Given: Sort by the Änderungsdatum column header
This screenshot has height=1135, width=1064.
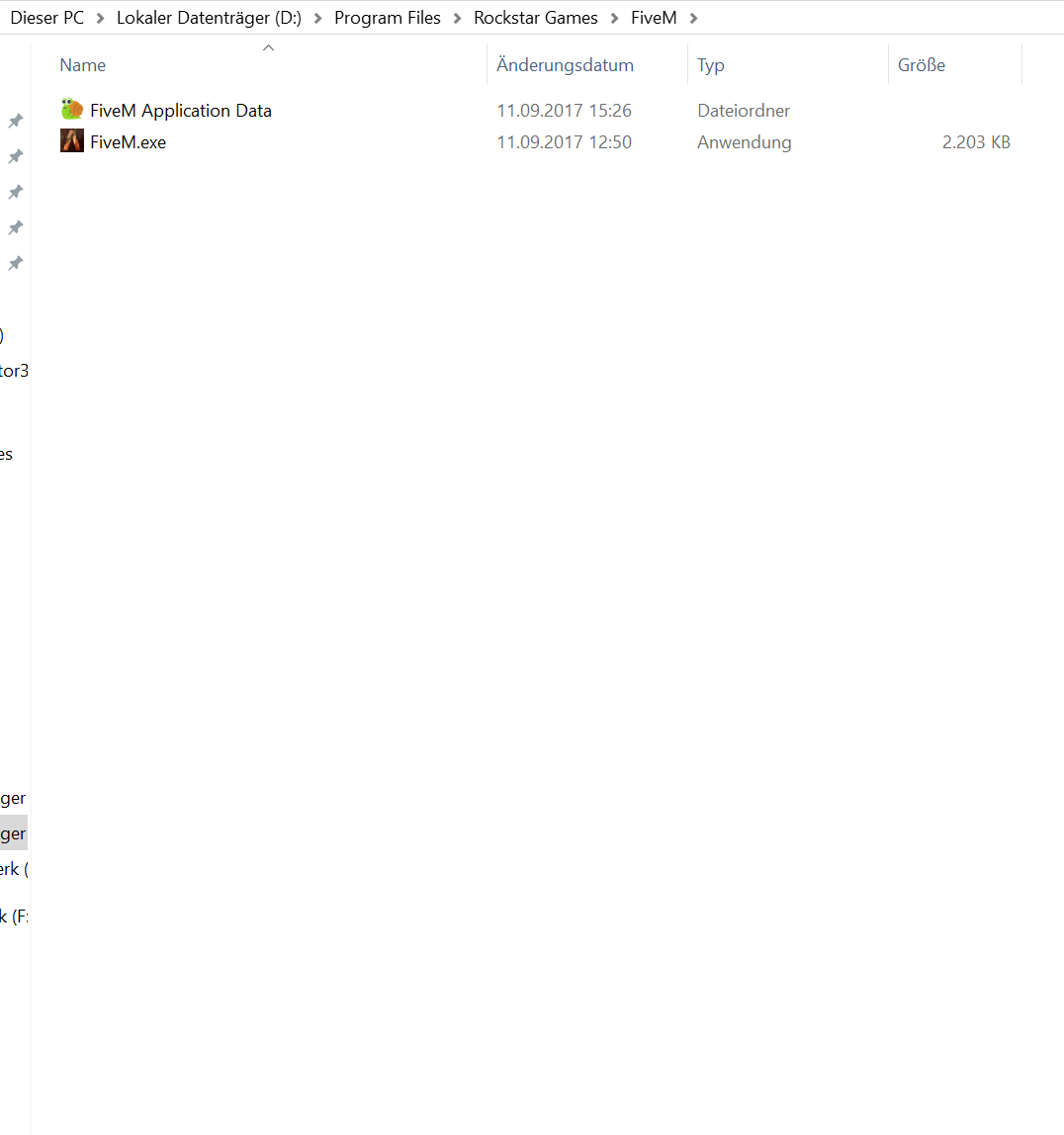Looking at the screenshot, I should [x=565, y=65].
